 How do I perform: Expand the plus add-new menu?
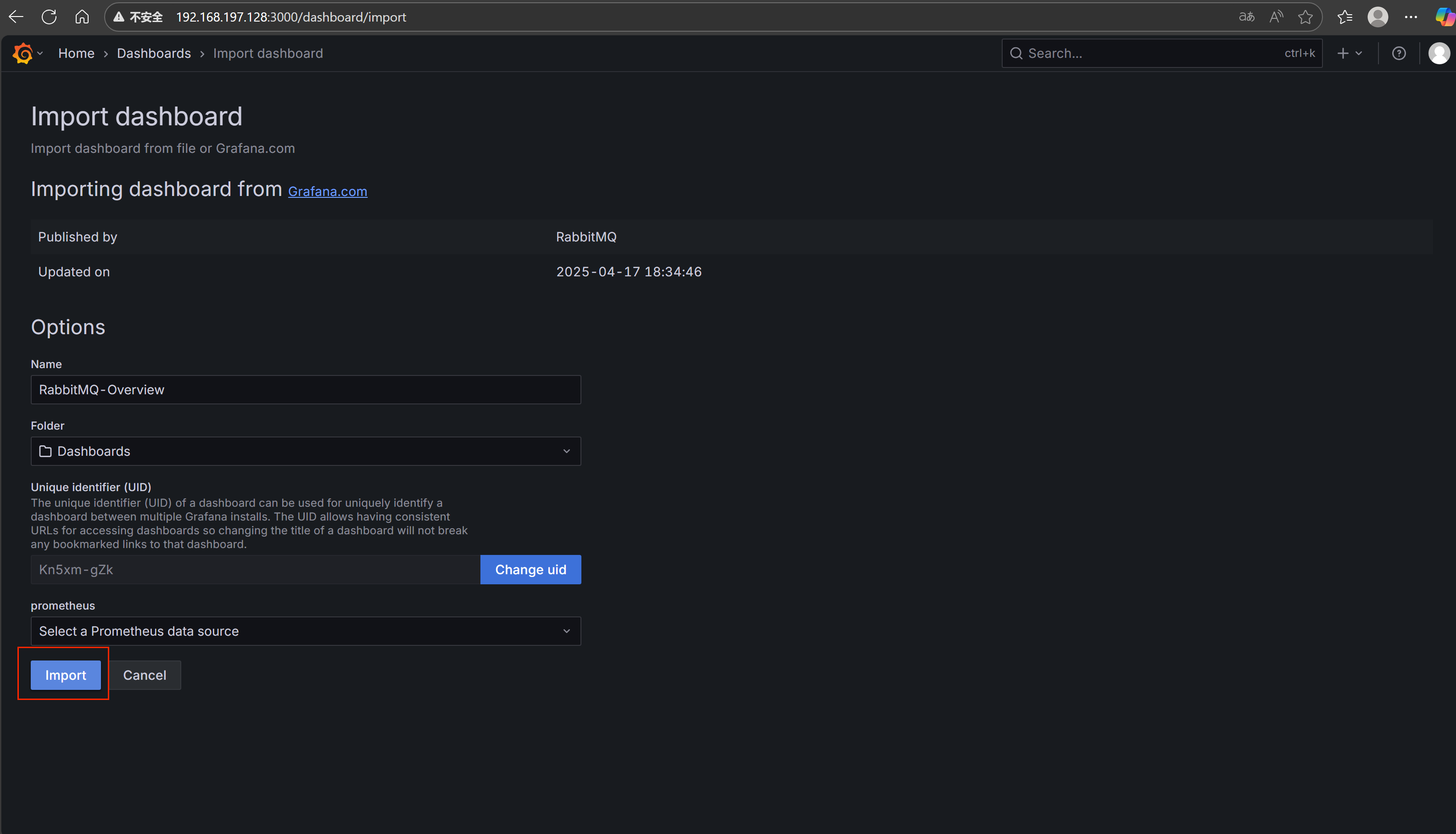click(x=1349, y=53)
